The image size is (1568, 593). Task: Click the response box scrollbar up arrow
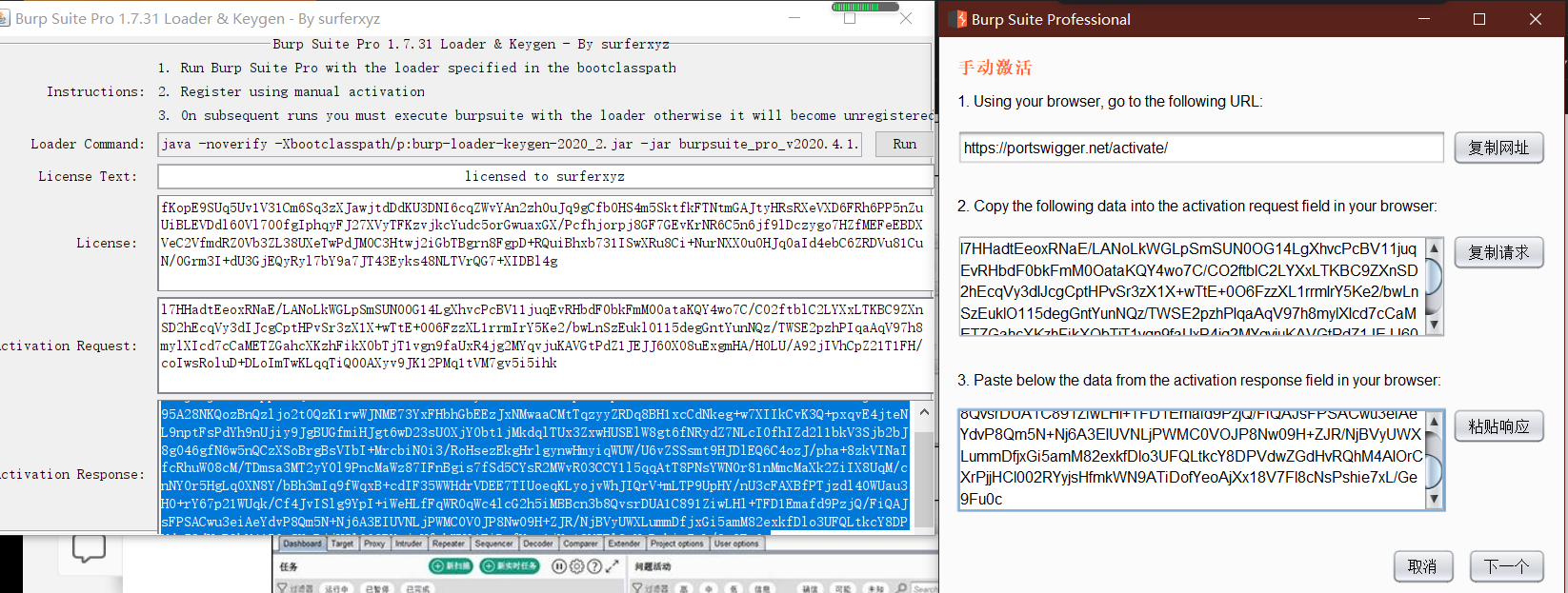click(x=1434, y=422)
